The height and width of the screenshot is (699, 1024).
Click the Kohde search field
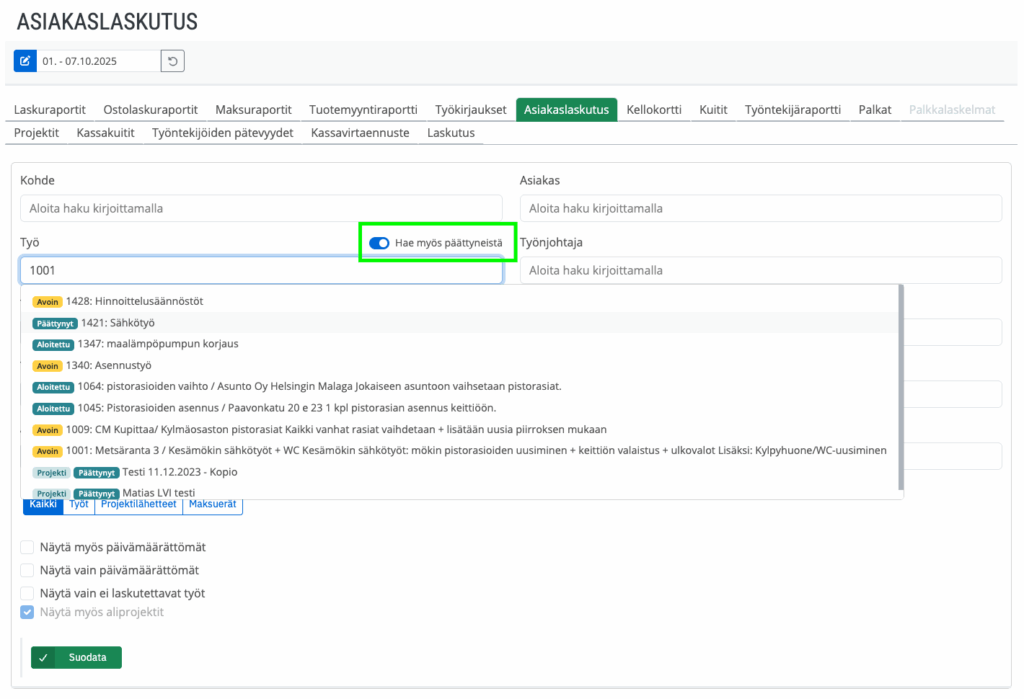pyautogui.click(x=260, y=209)
